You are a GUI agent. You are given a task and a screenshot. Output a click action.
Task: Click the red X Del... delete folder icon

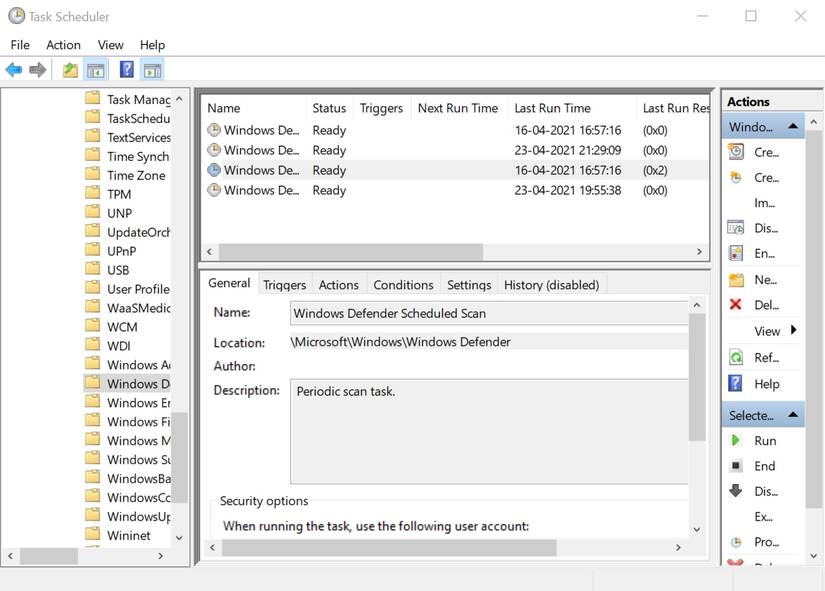point(736,304)
